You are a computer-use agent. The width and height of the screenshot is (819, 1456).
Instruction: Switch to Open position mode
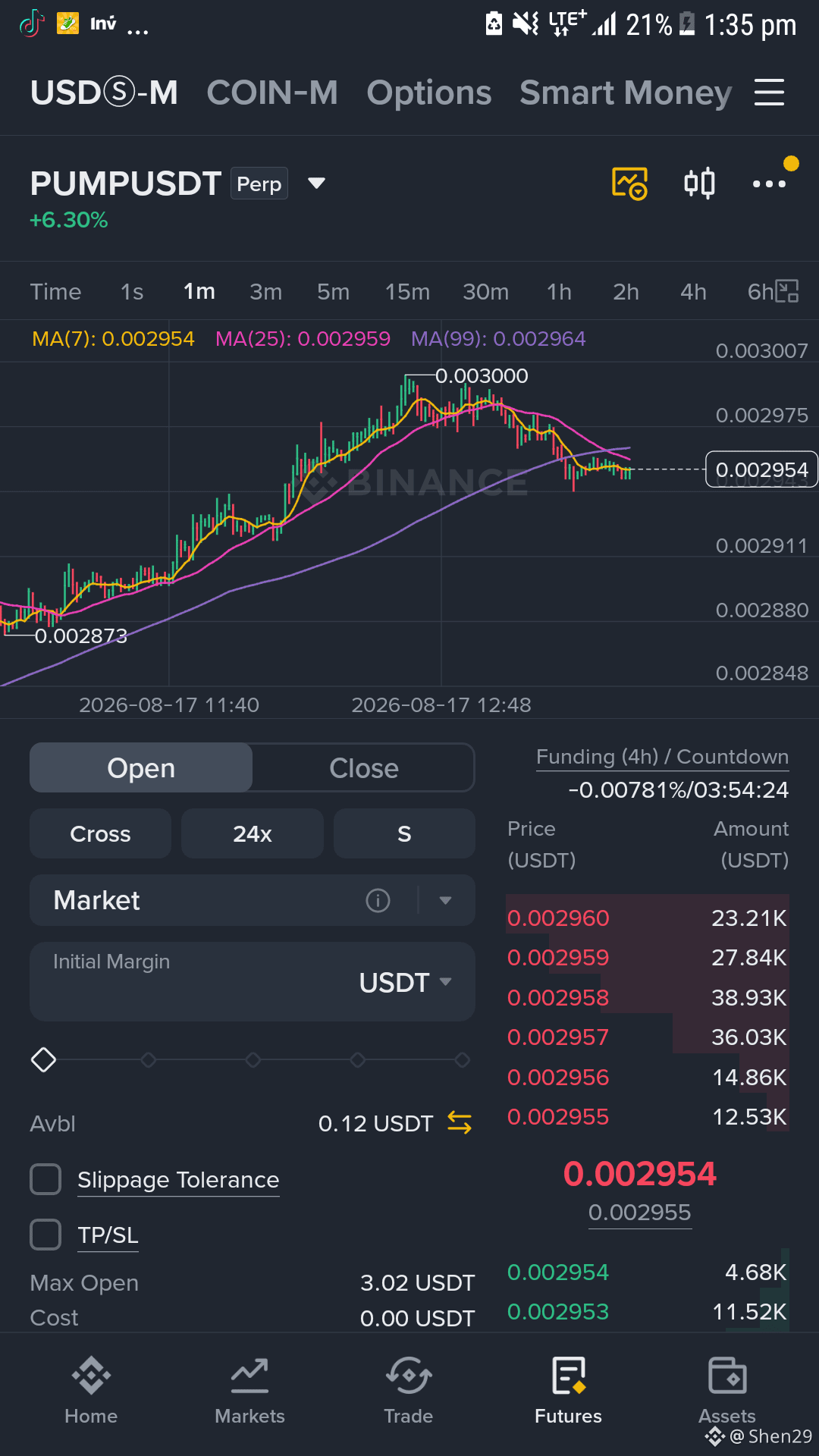coord(141,768)
